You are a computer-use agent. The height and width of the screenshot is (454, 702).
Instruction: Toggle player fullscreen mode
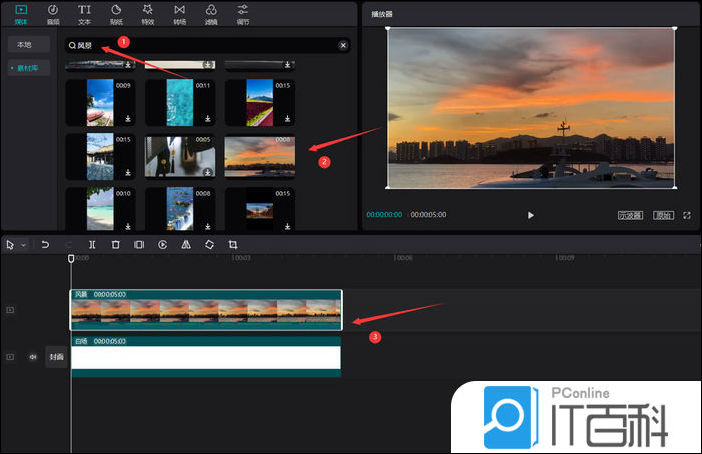pyautogui.click(x=687, y=215)
